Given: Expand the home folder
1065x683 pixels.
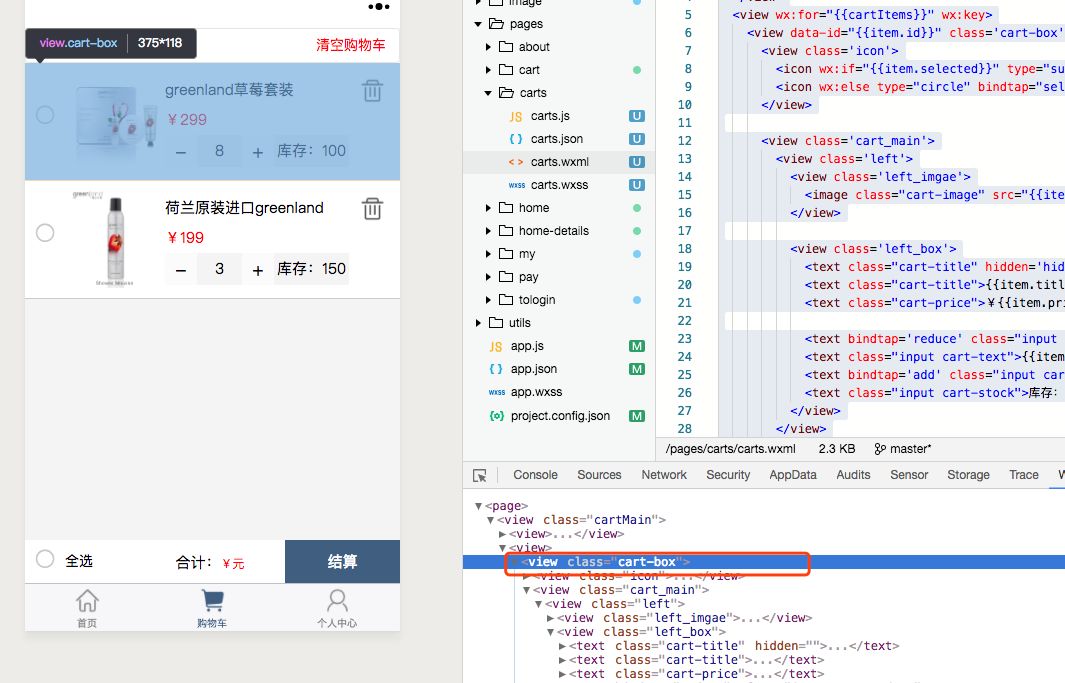Looking at the screenshot, I should click(488, 208).
